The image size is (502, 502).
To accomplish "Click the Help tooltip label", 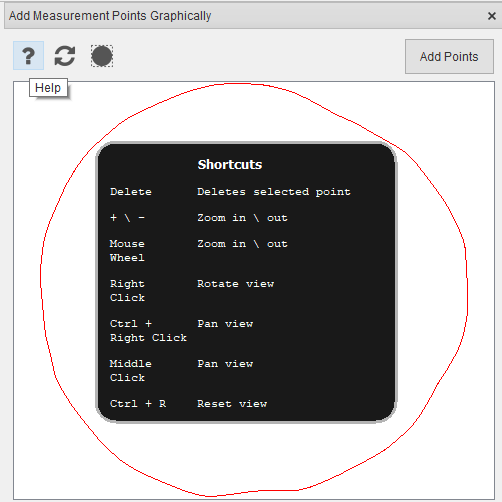I will coord(48,88).
